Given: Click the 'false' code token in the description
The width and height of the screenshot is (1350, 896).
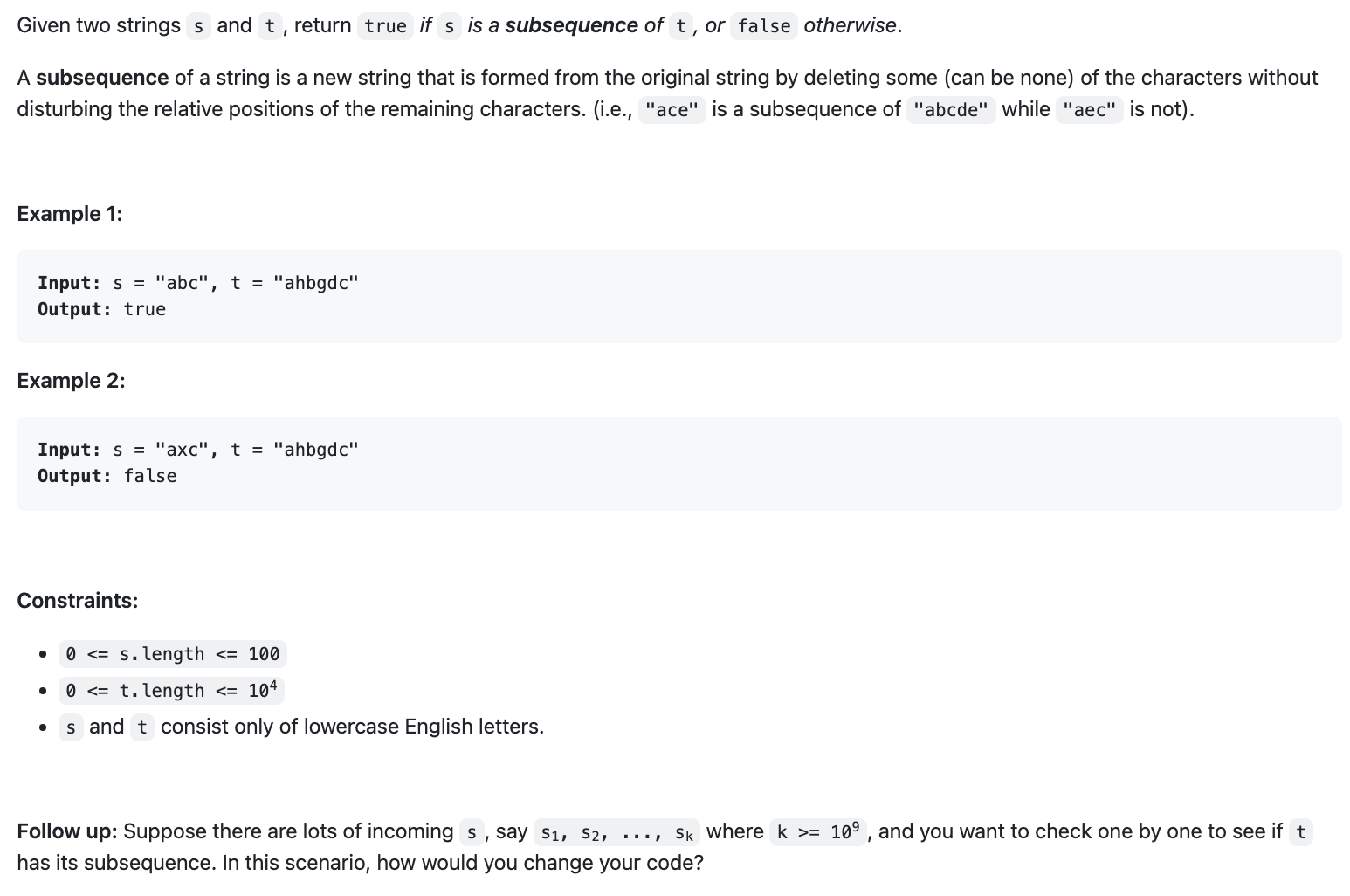Looking at the screenshot, I should click(x=764, y=26).
